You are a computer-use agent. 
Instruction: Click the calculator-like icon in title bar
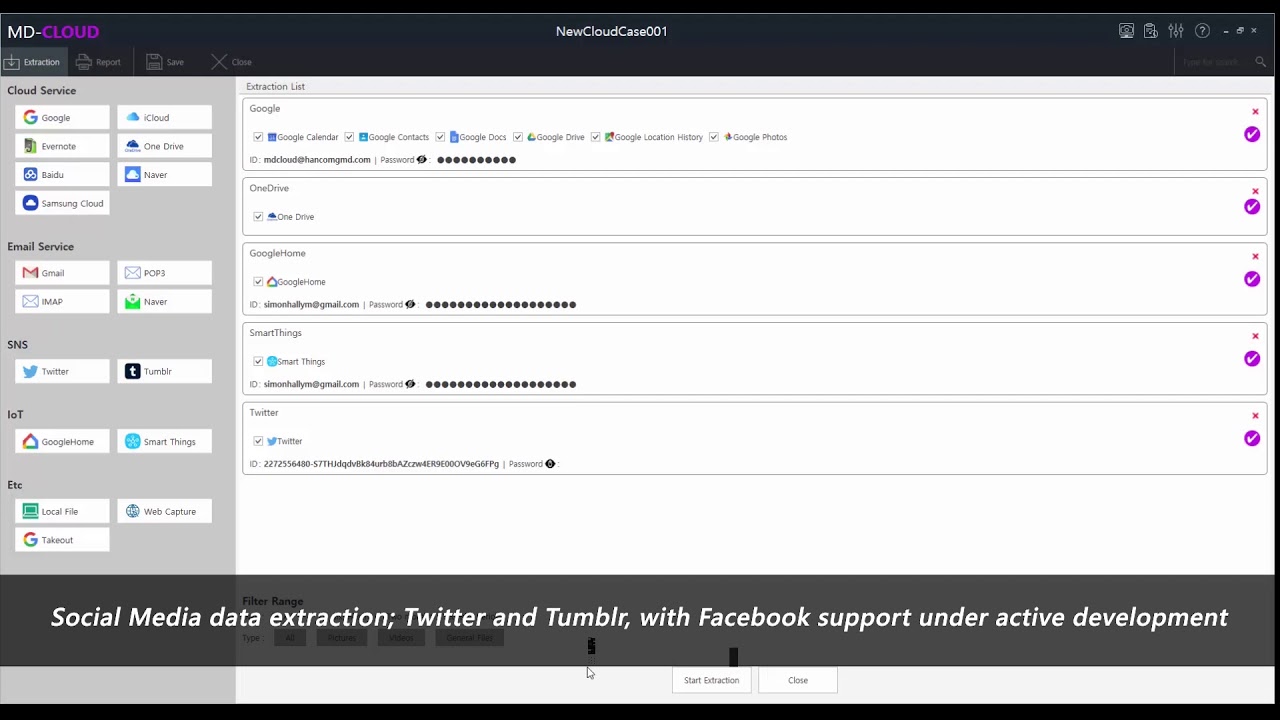tap(1151, 31)
